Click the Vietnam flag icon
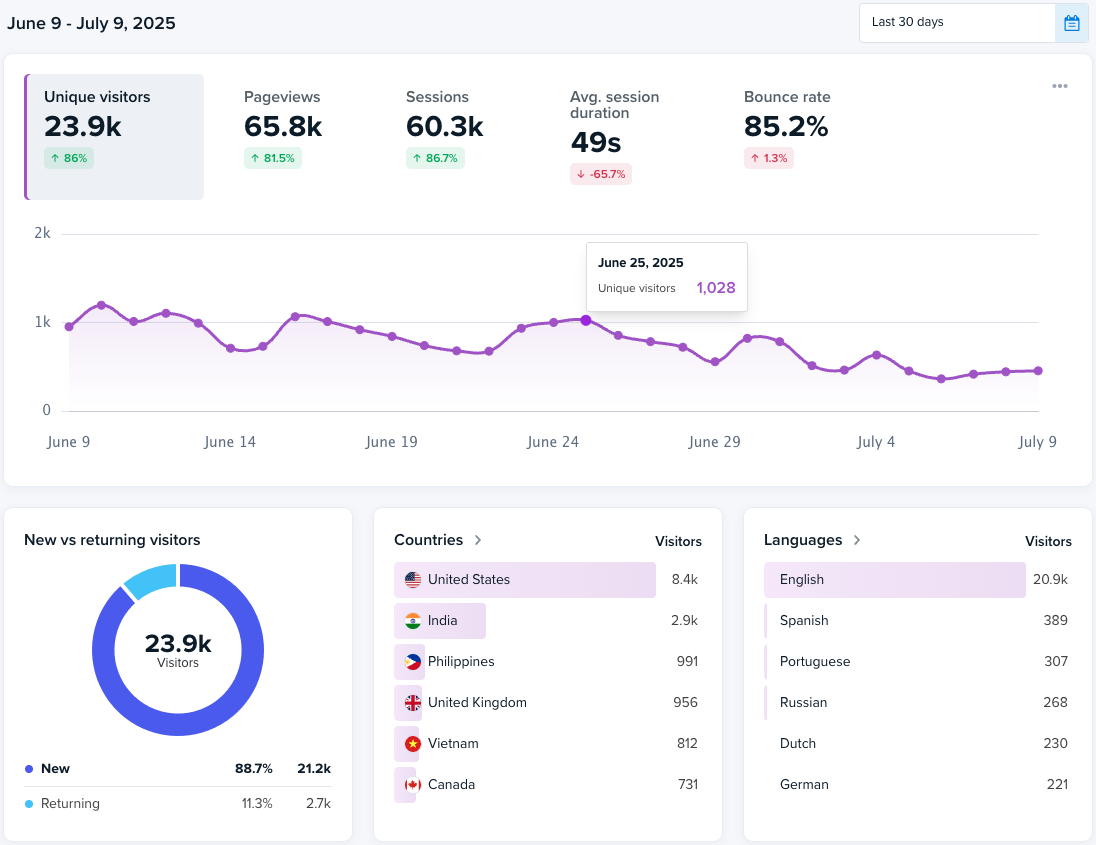The image size is (1096, 845). pyautogui.click(x=409, y=743)
